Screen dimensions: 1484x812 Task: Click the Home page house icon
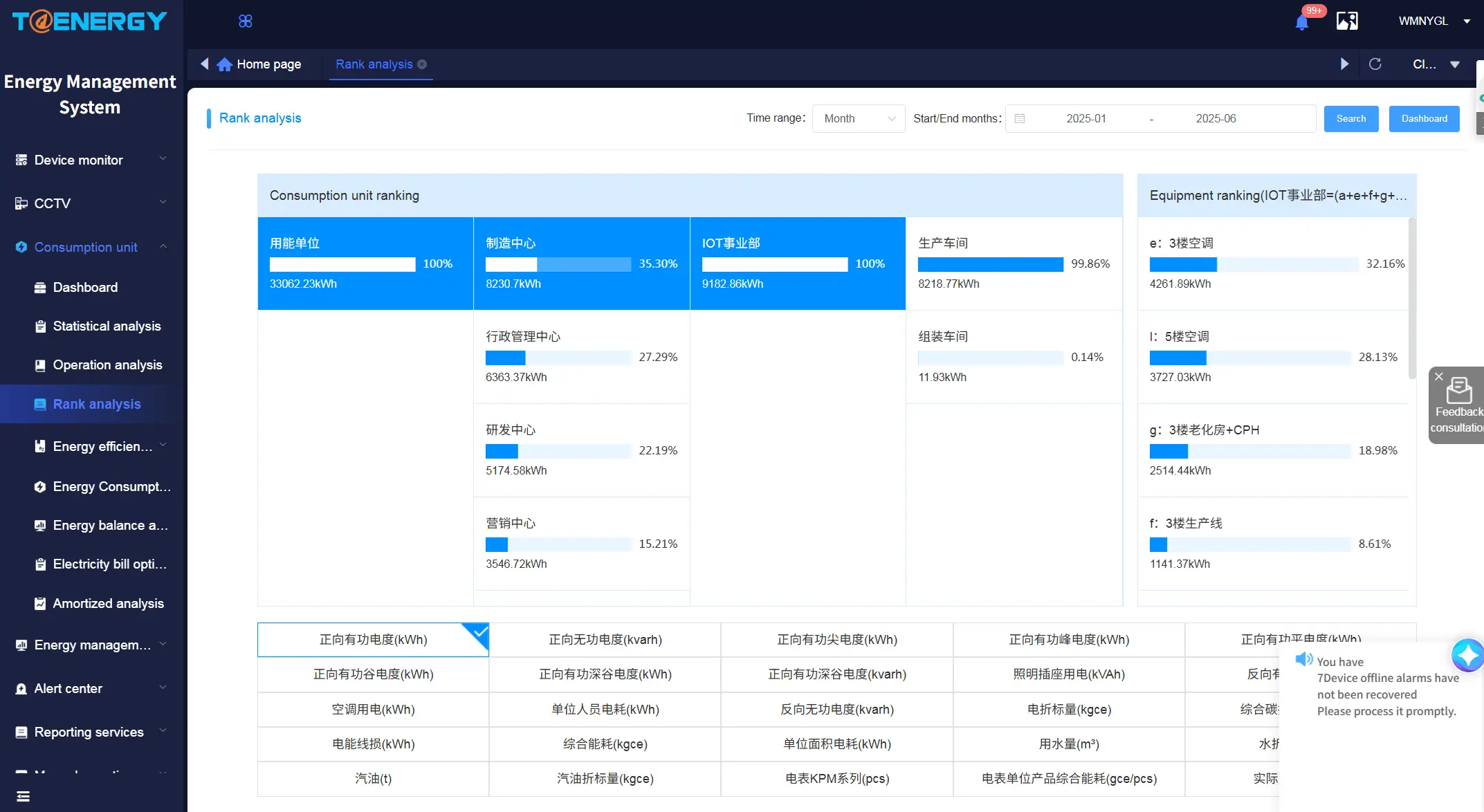224,64
